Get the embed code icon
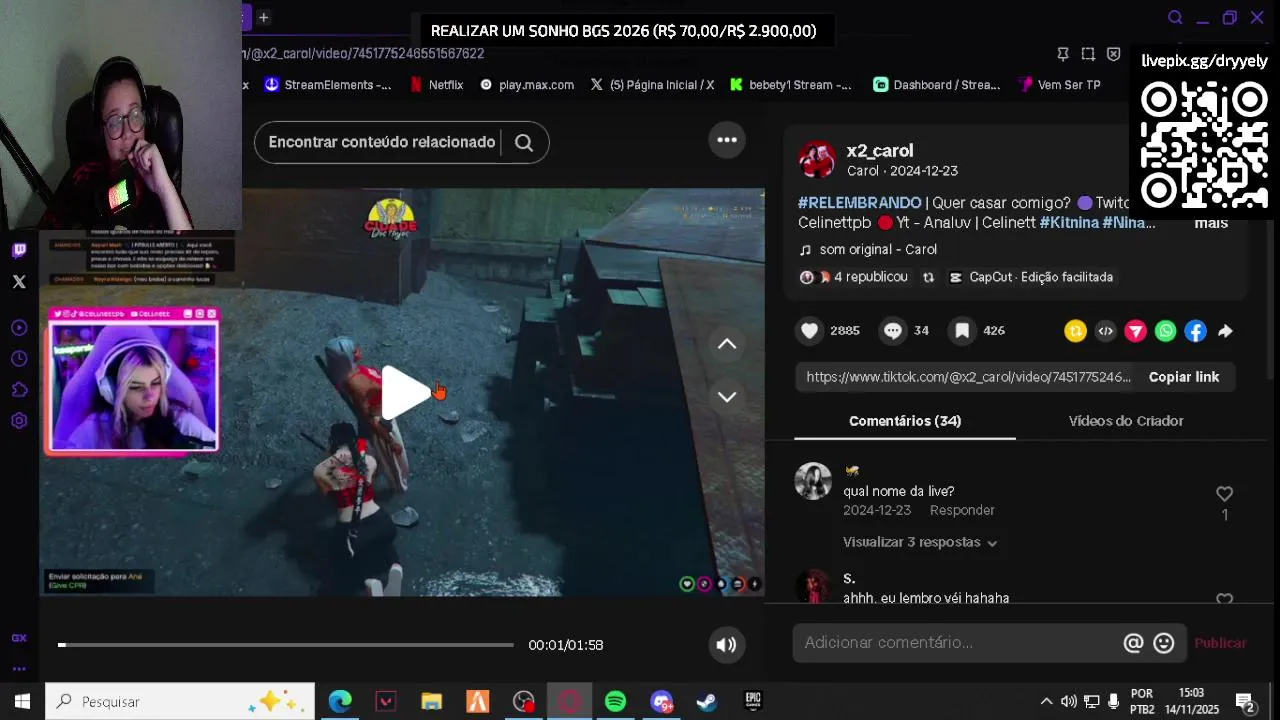The image size is (1280, 720). tap(1105, 331)
